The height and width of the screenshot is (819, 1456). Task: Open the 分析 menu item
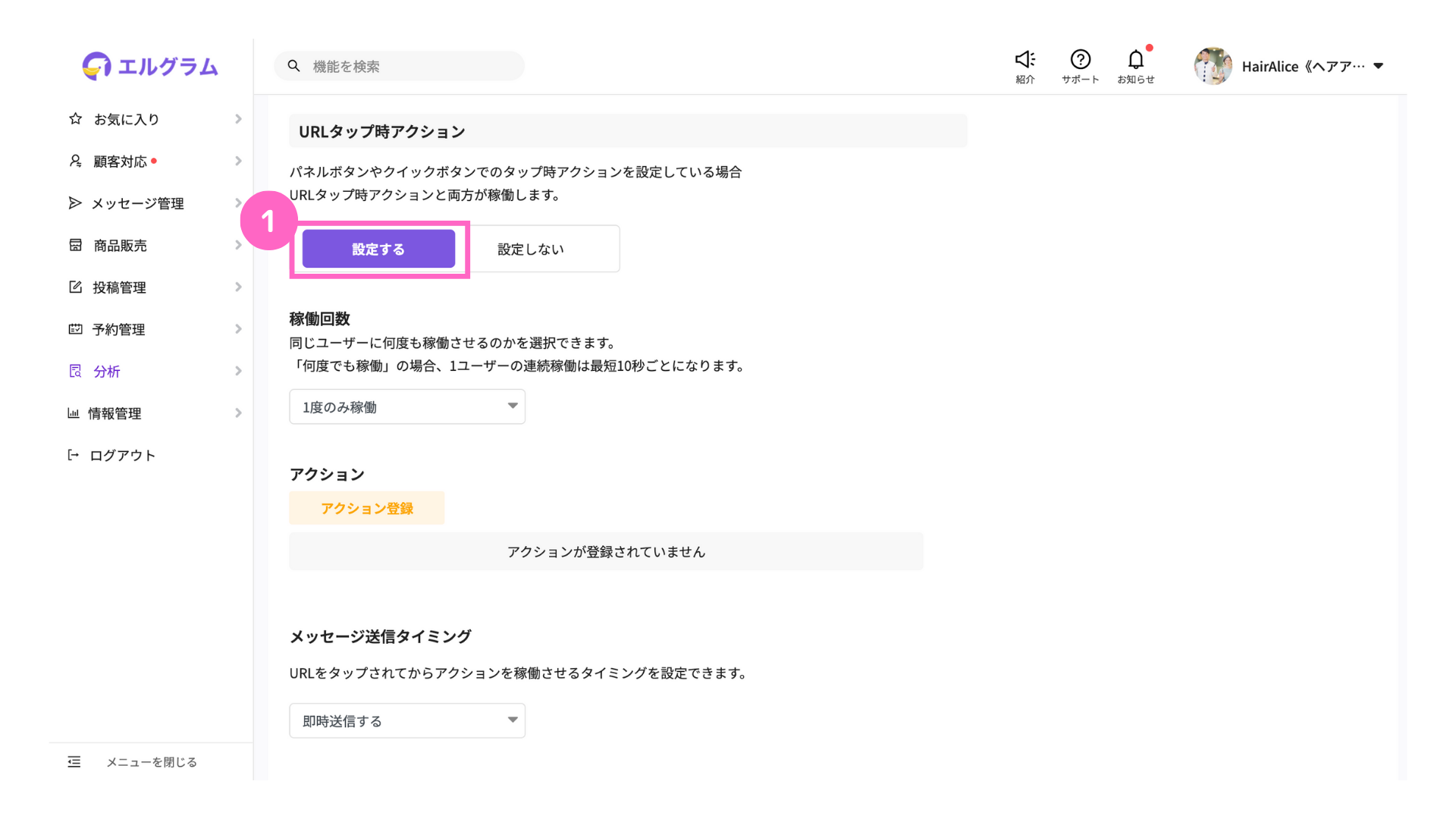[x=107, y=372]
